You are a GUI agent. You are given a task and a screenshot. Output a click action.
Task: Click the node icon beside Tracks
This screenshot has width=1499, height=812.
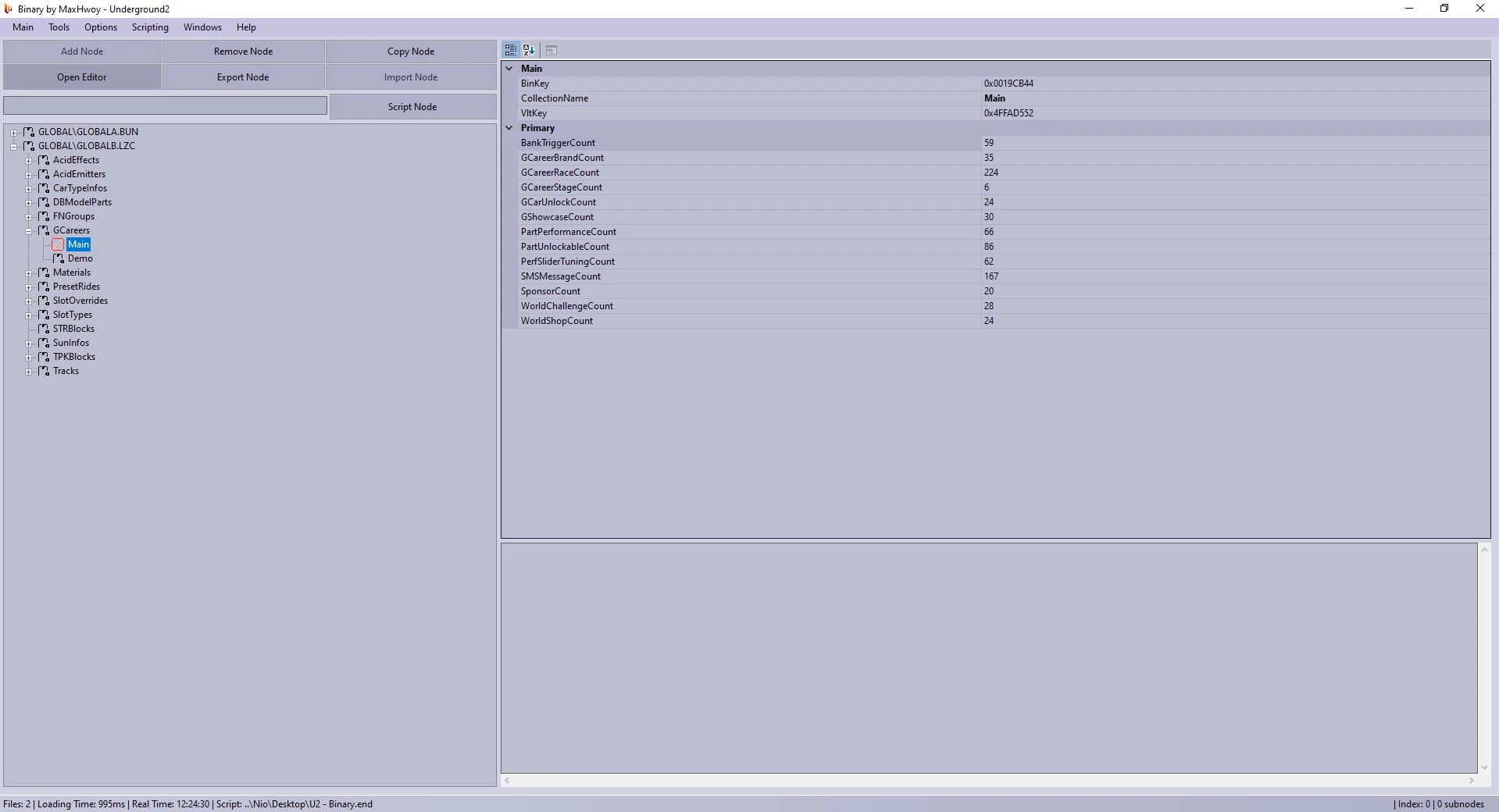tap(44, 371)
